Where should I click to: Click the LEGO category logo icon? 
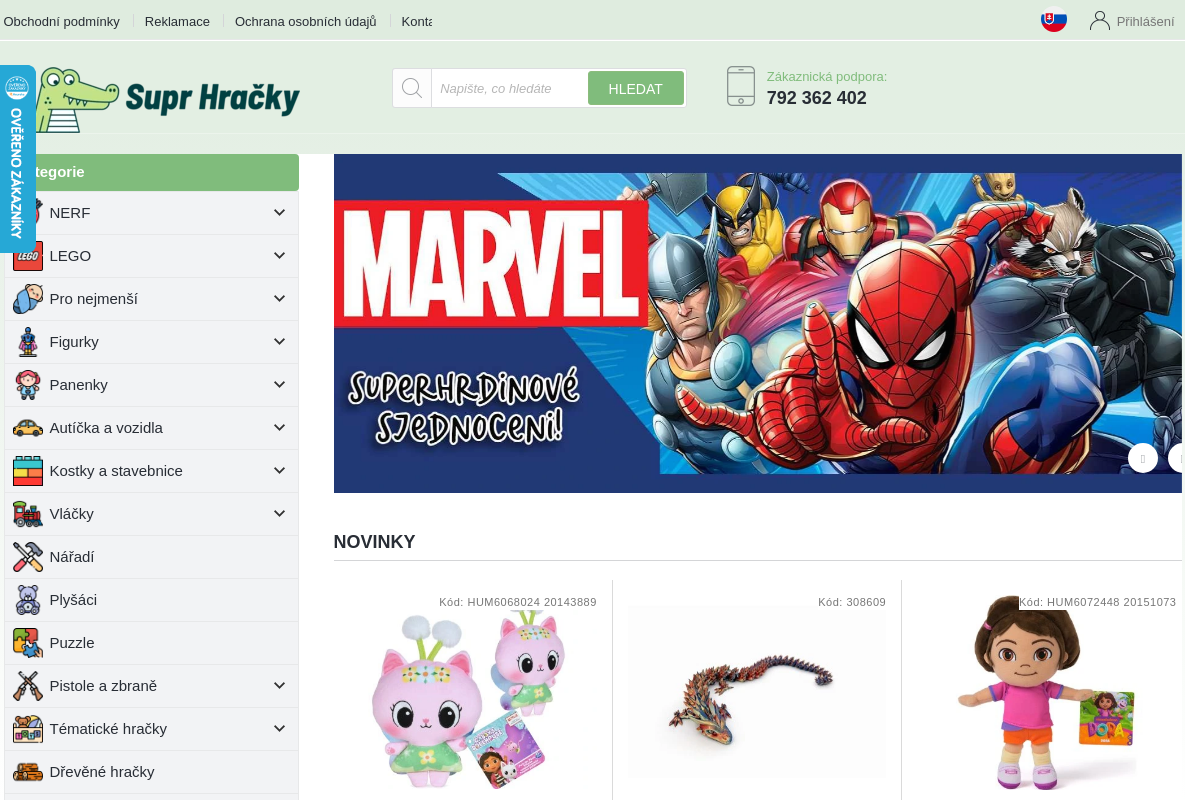pyautogui.click(x=28, y=256)
